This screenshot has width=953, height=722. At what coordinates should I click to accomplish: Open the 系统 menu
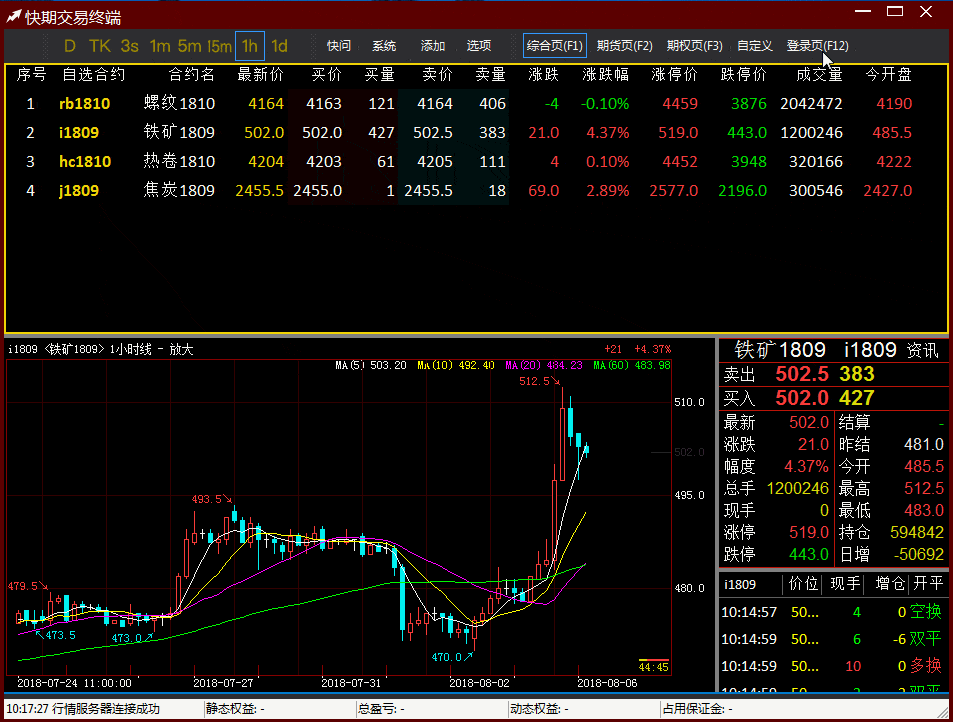(384, 46)
